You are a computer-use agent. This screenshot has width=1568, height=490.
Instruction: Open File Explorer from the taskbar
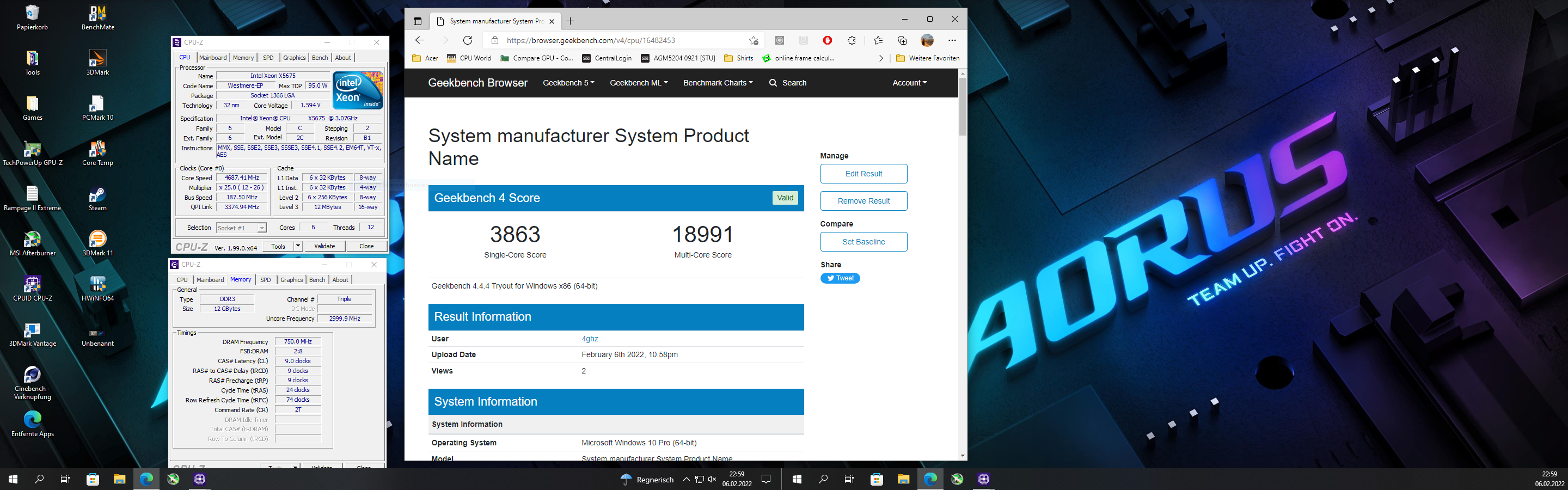[119, 479]
